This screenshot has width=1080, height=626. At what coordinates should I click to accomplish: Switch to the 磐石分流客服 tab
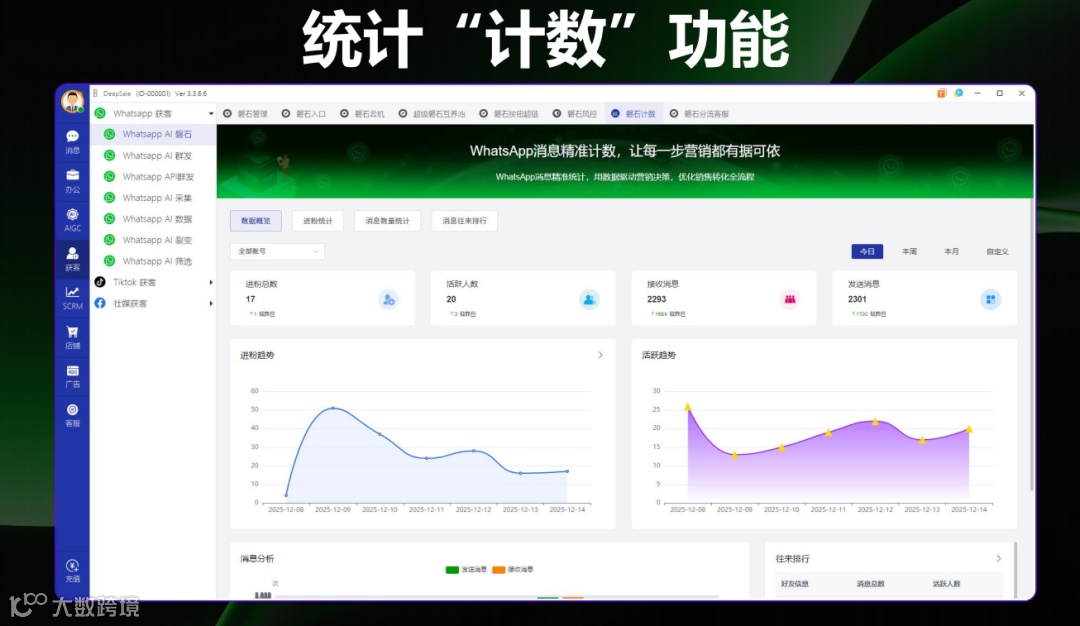tap(699, 114)
